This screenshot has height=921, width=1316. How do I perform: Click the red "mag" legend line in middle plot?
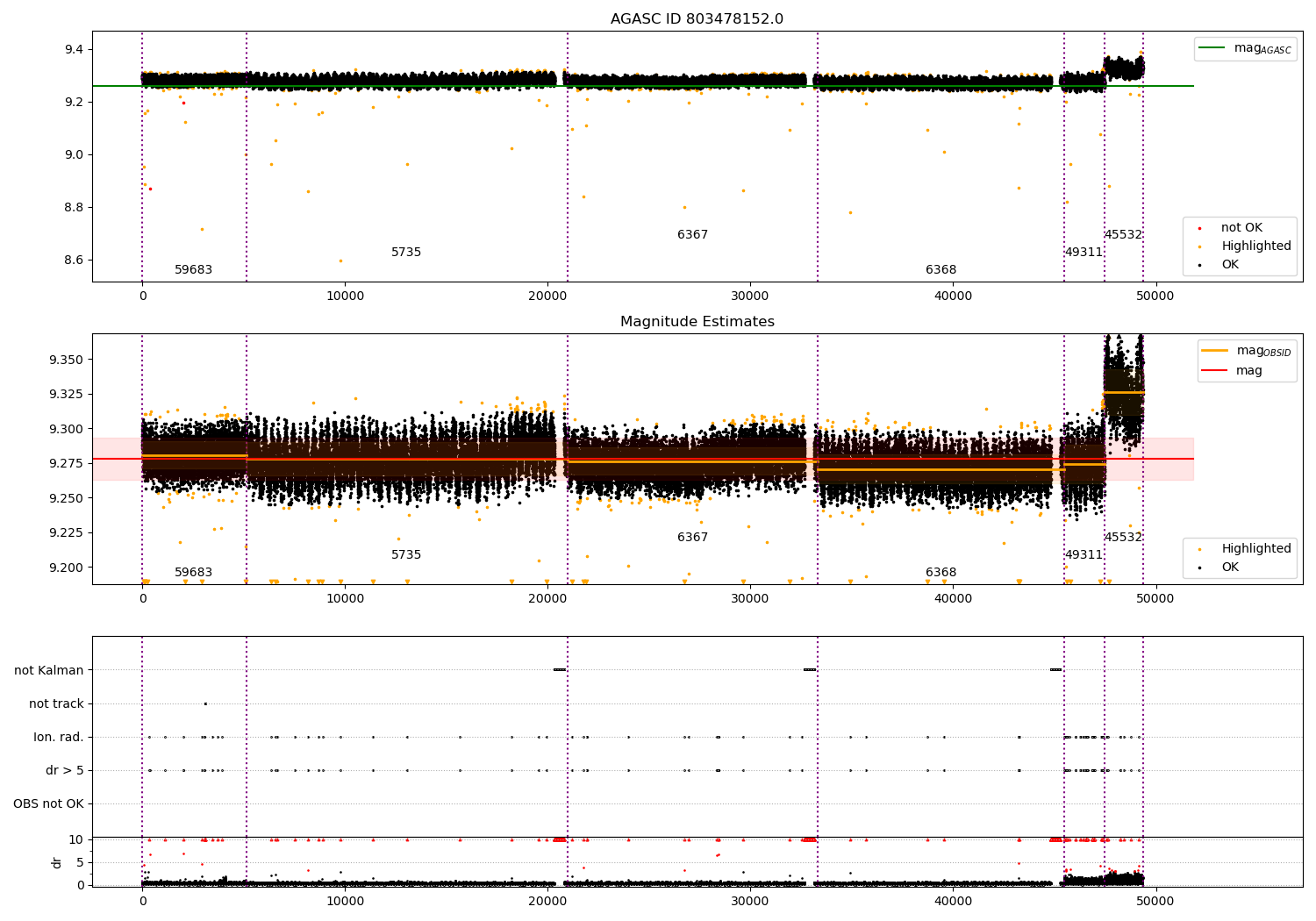(1215, 371)
